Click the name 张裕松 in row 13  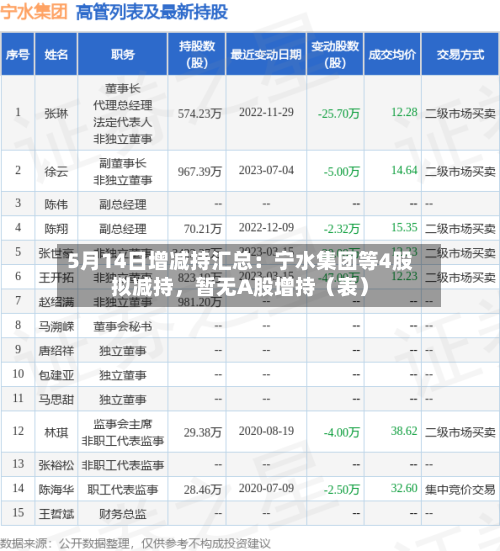(x=56, y=465)
